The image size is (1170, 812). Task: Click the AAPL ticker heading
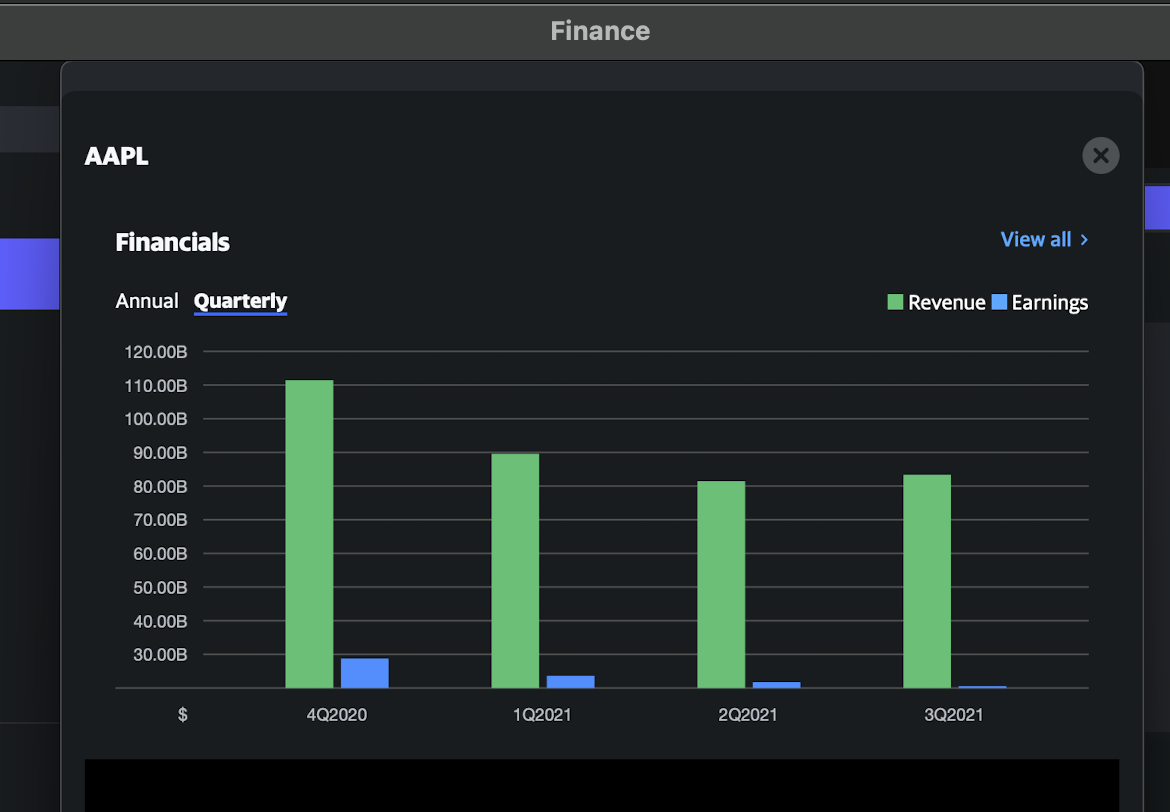tap(116, 156)
